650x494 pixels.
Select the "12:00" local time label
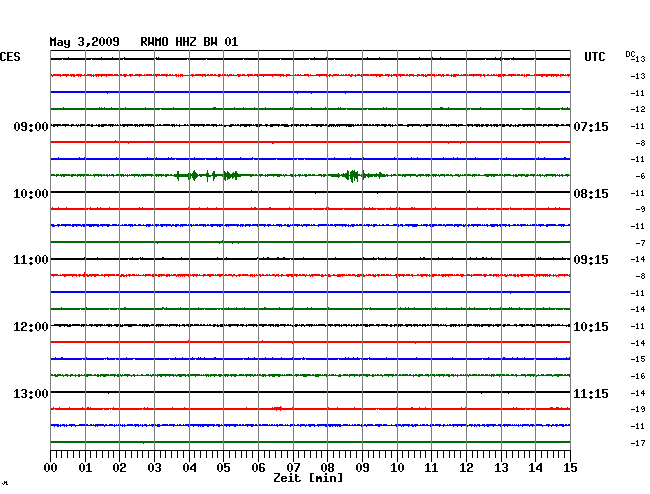coord(31,327)
